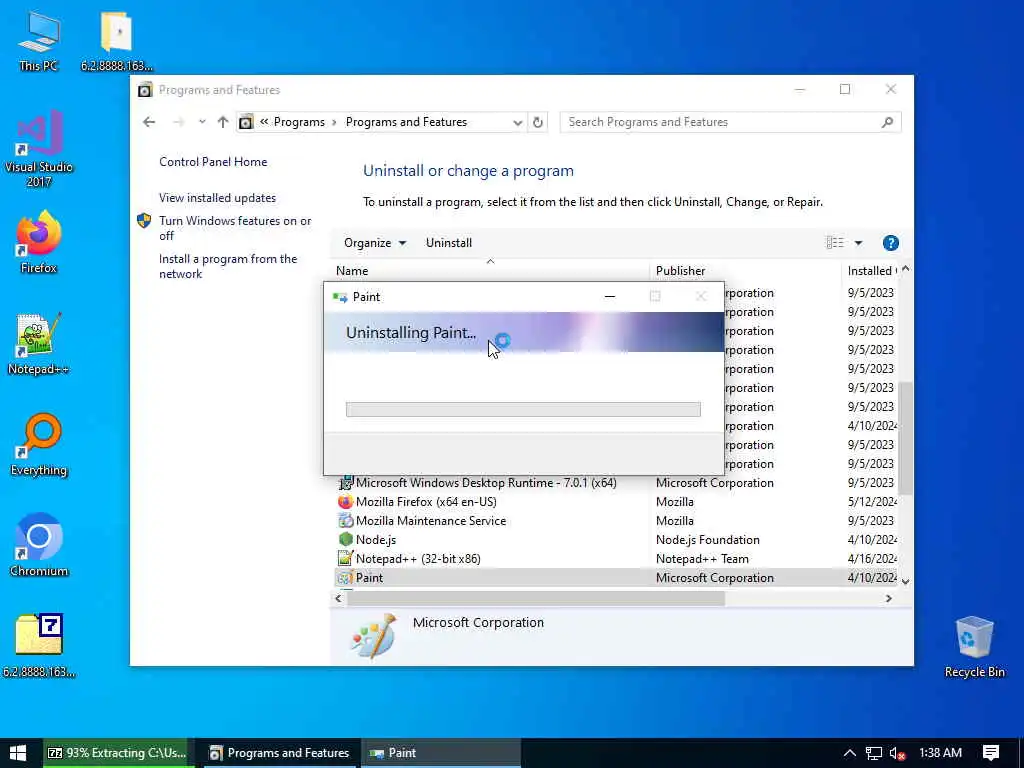This screenshot has width=1024, height=768.
Task: Click the search magnifier icon
Action: tap(887, 122)
